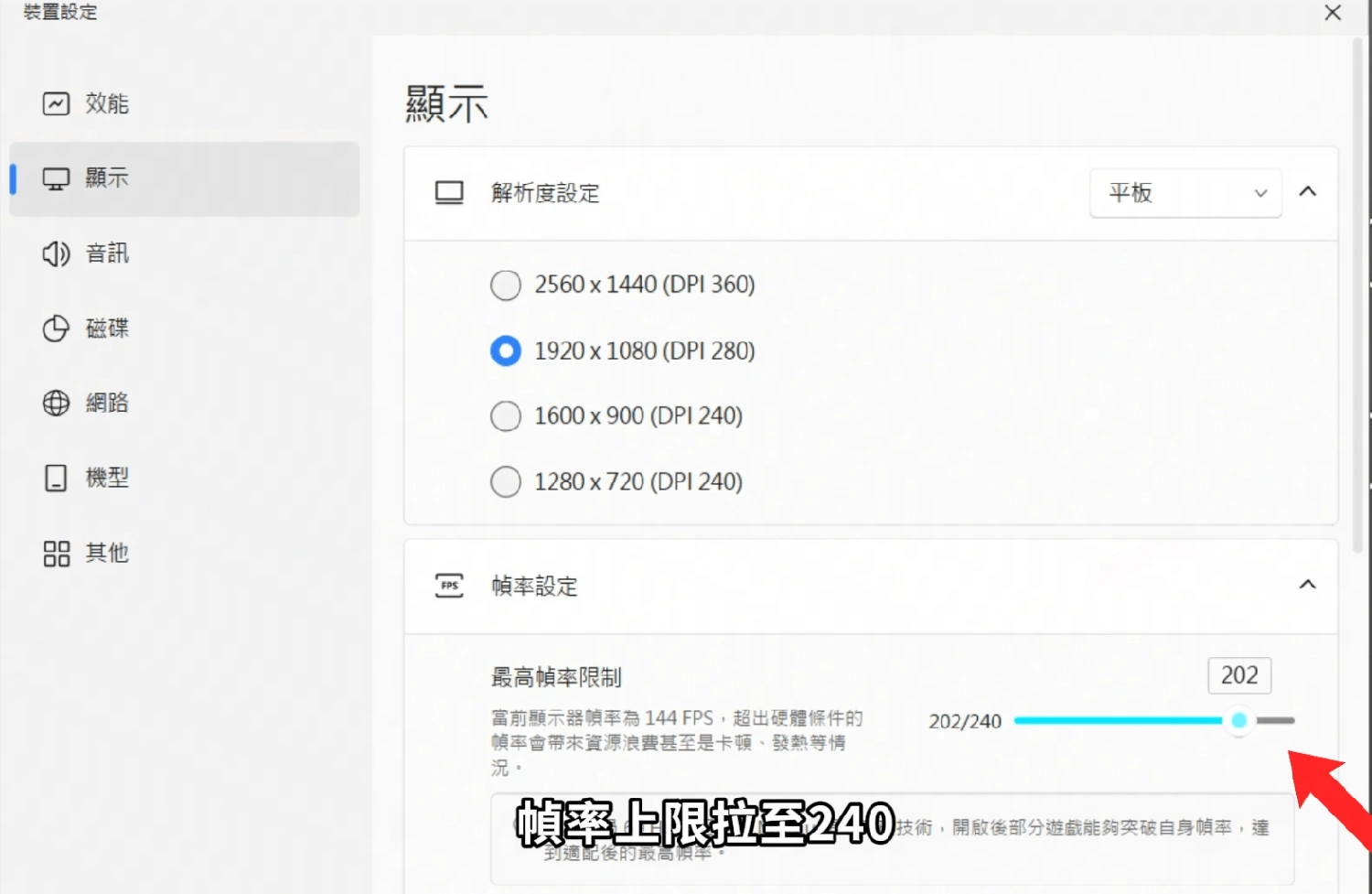Click the 效能 performance chart icon
The width and height of the screenshot is (1372, 894).
[56, 103]
